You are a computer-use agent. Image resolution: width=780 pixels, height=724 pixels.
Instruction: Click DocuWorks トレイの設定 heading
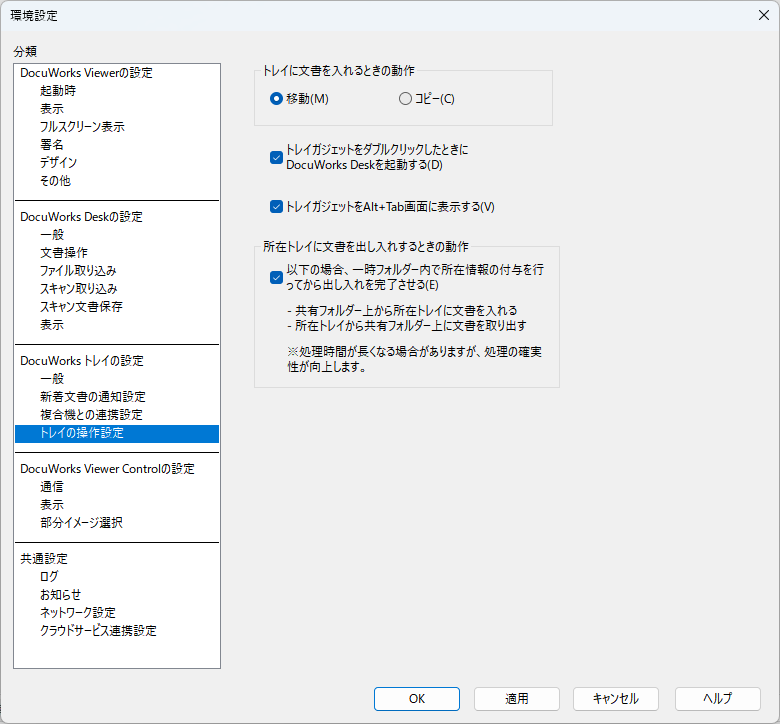click(82, 360)
